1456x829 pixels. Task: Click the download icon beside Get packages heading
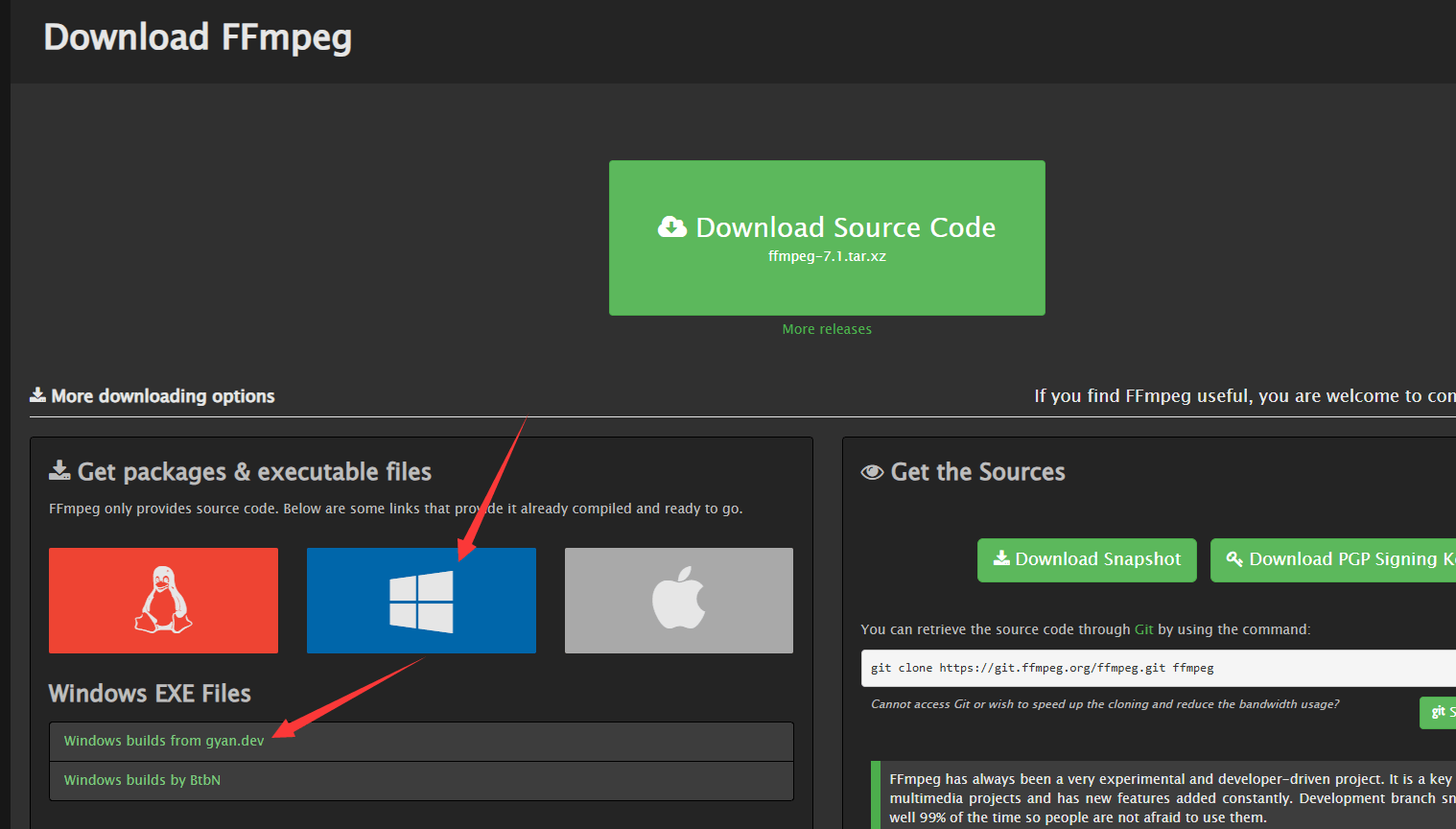(59, 470)
